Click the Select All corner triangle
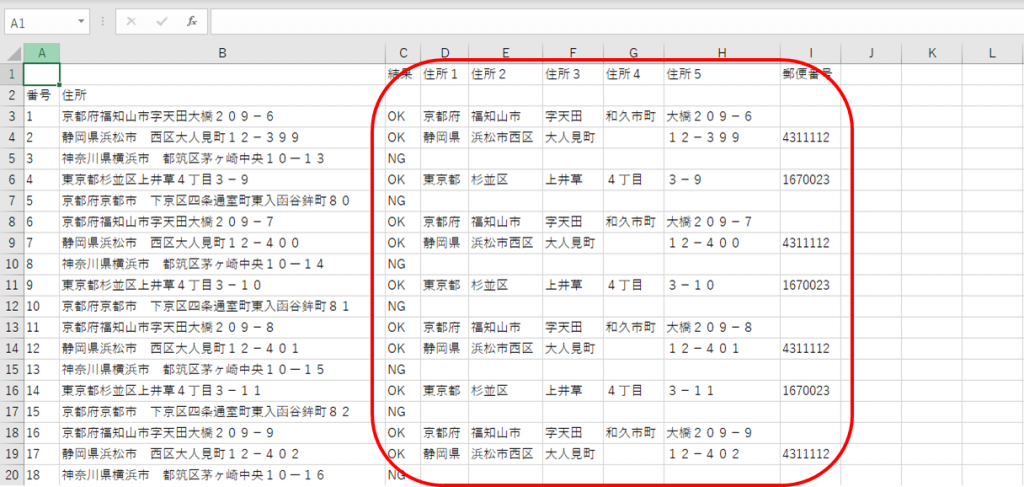Screen dimensions: 1024x487 (x=12, y=54)
